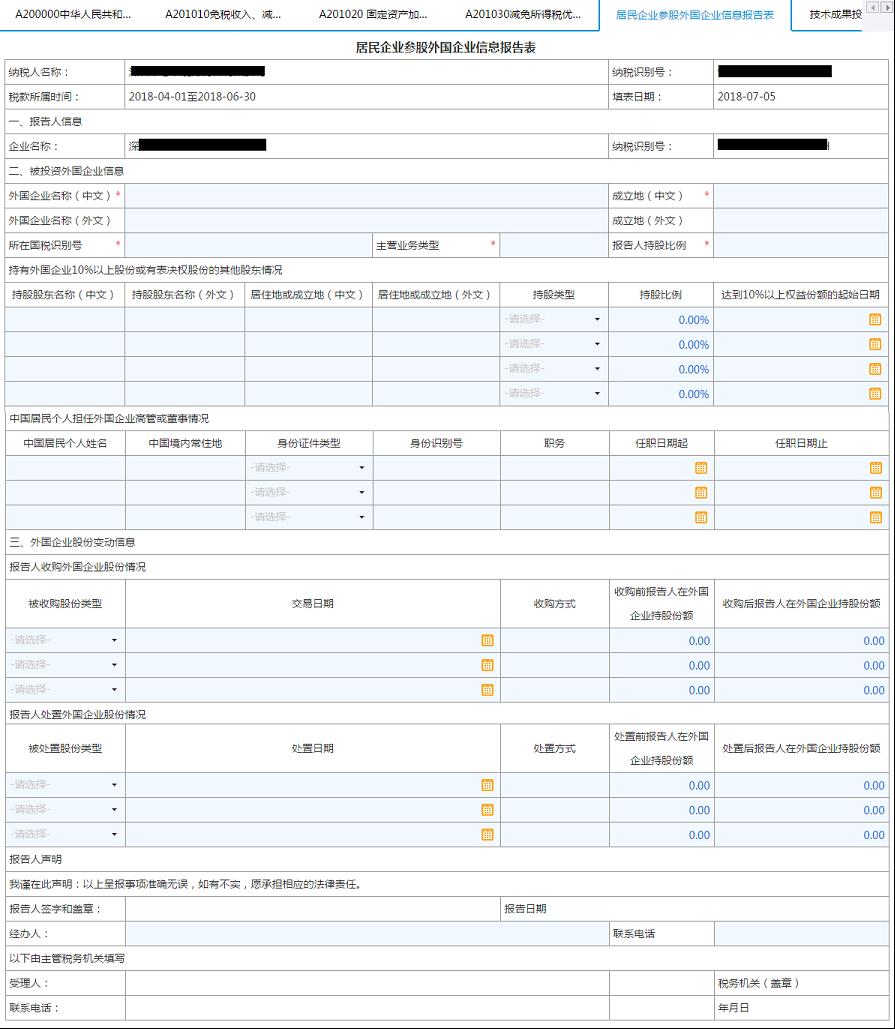895x1029 pixels.
Task: Open calendar for first 任职日期止 cell
Action: click(878, 467)
